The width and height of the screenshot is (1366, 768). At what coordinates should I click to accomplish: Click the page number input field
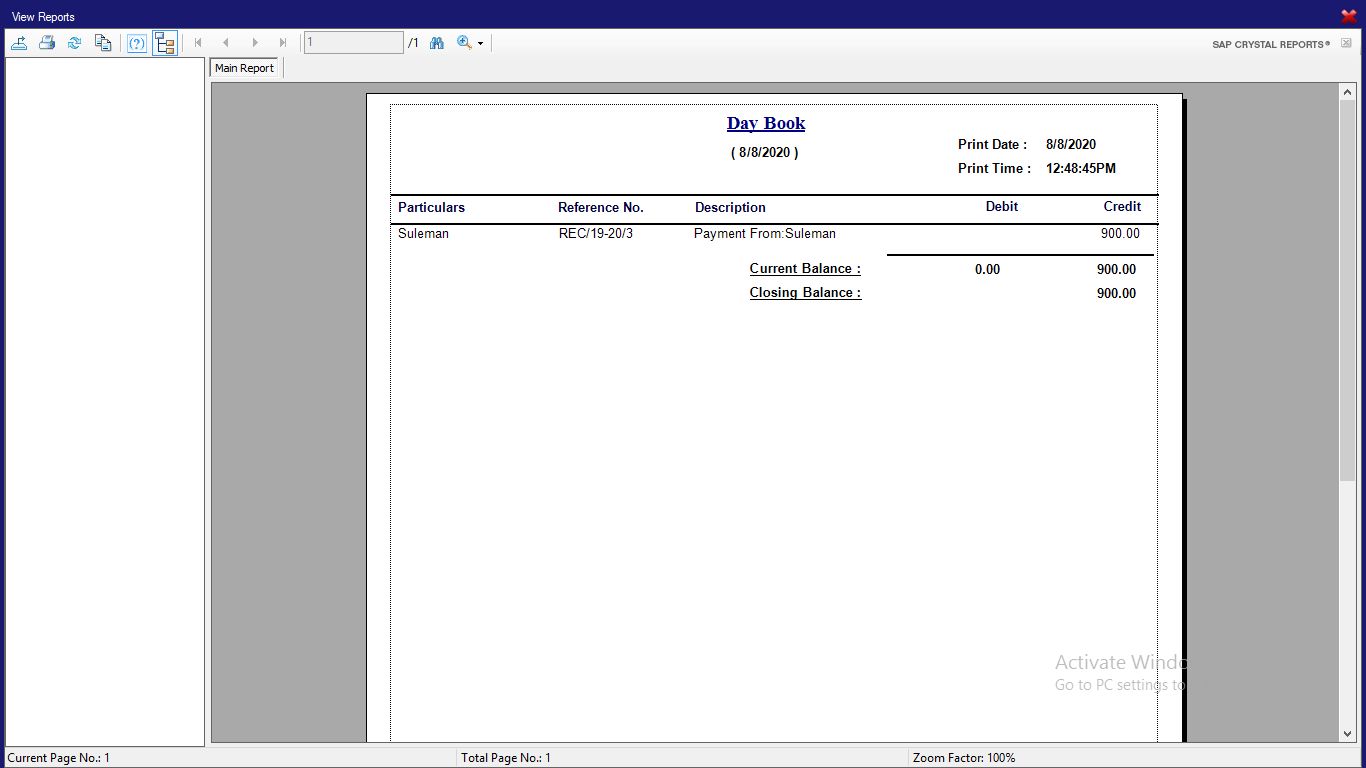tap(354, 43)
